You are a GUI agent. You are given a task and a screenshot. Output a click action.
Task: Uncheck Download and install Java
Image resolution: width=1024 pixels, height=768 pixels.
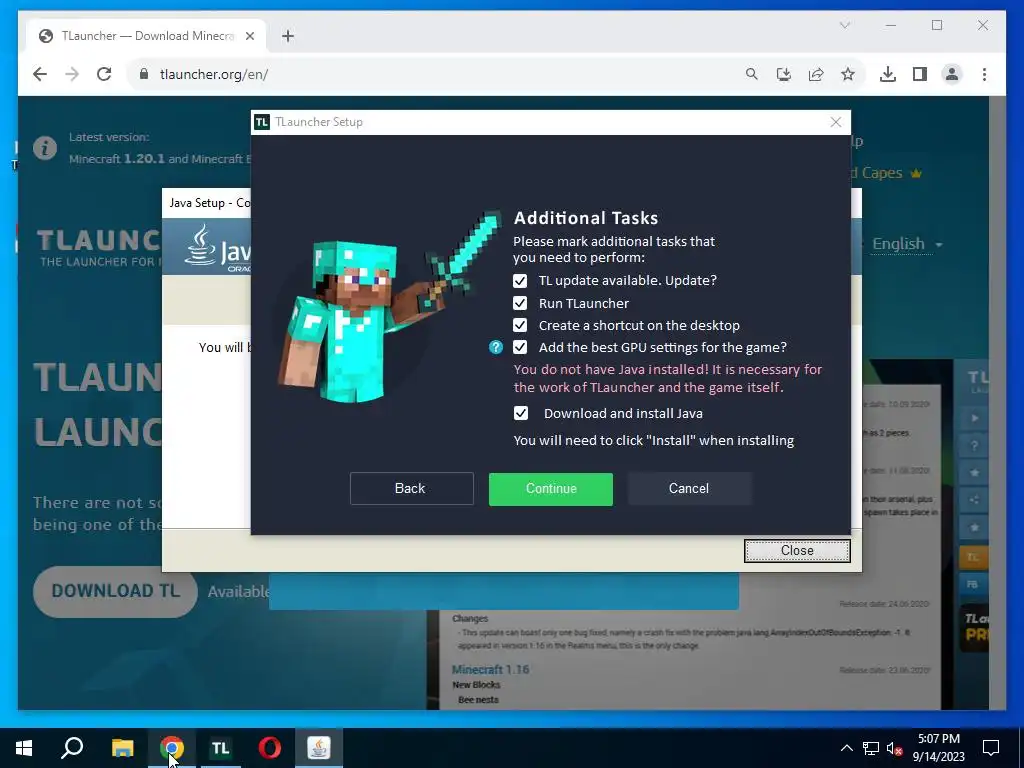pos(520,413)
